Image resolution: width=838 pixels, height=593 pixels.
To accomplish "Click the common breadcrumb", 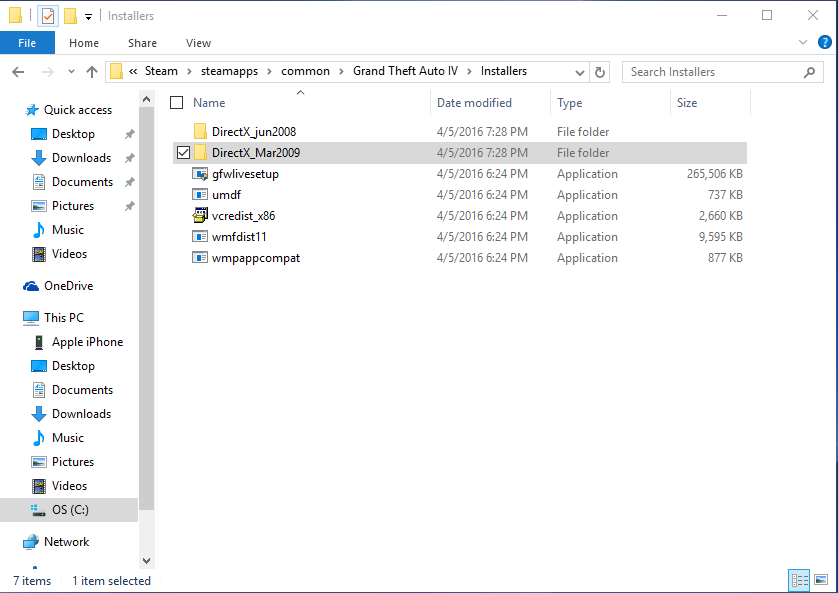I will (x=305, y=71).
